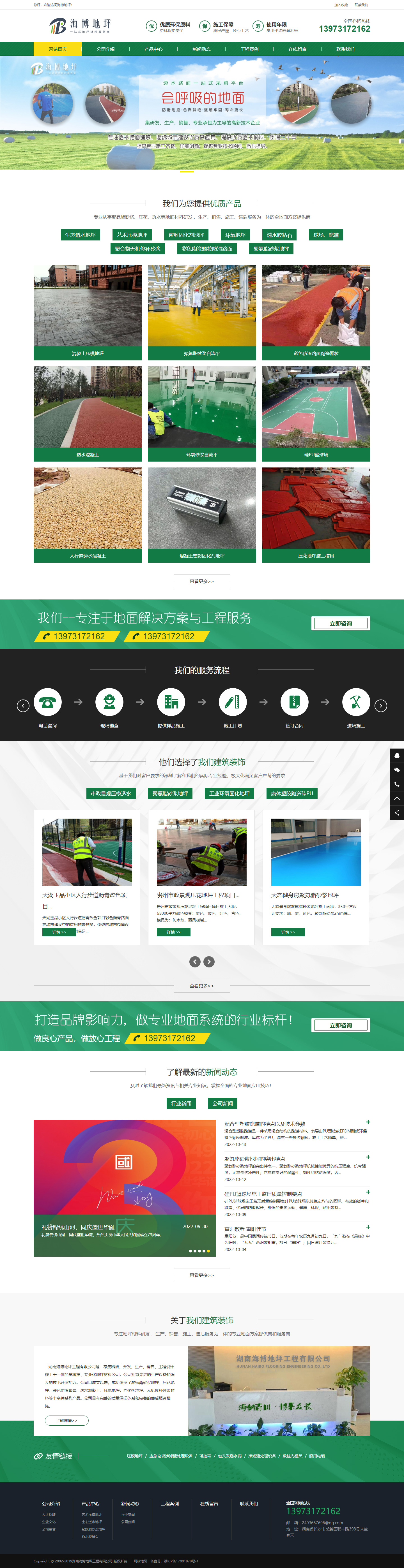Open 新闻动态 in the navigation bar
The height and width of the screenshot is (1568, 404).
pos(202,49)
